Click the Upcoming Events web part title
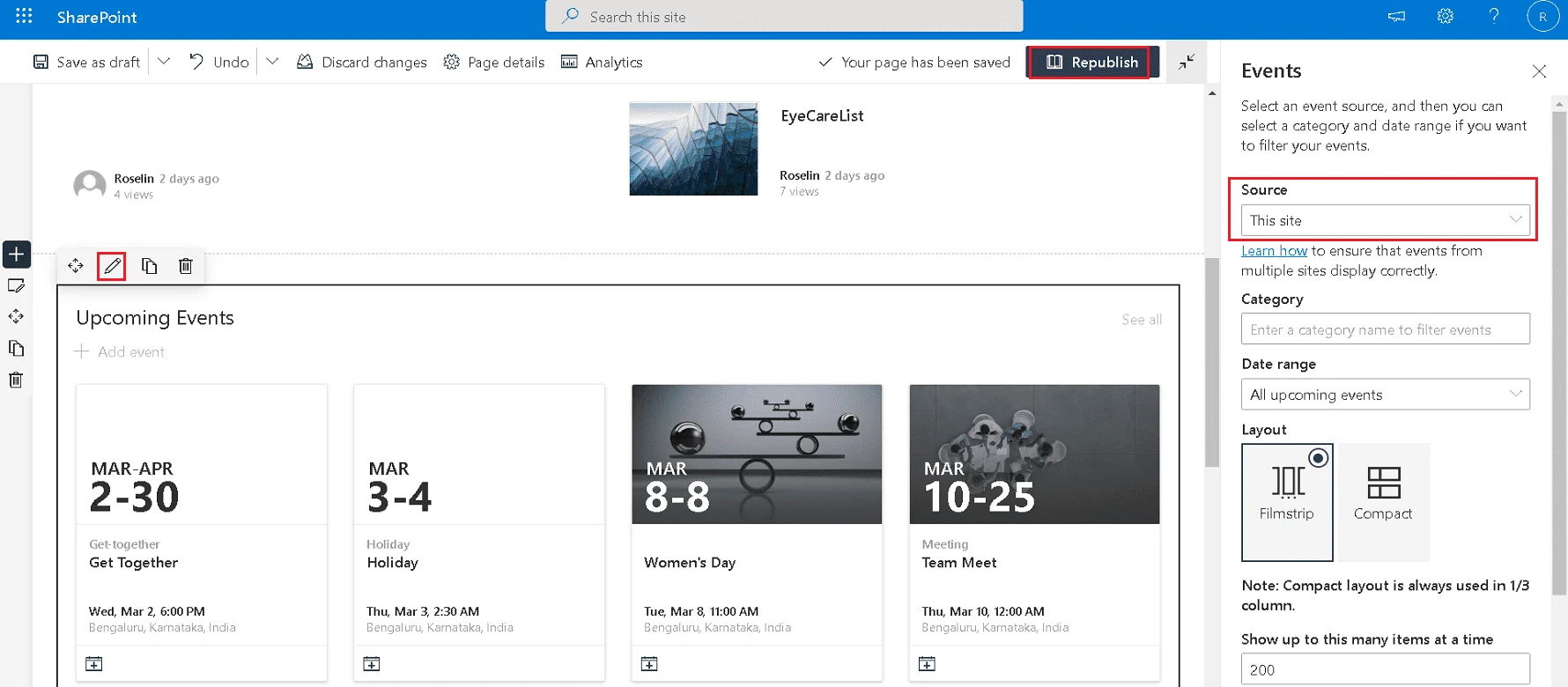The image size is (1568, 687). pyautogui.click(x=155, y=318)
